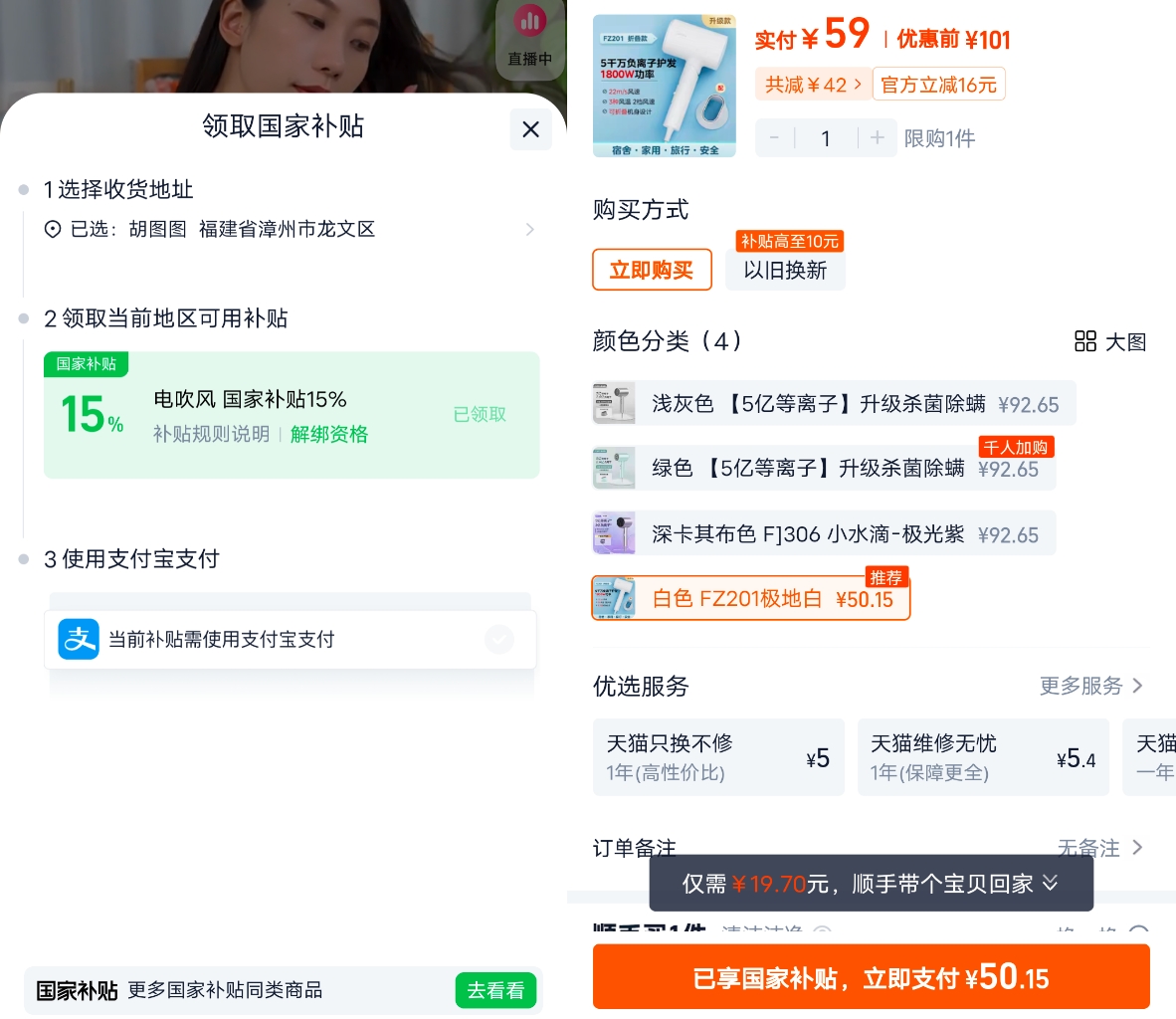Click the 15% 国家补贴 coupon card
This screenshot has width=1176, height=1019.
292,415
